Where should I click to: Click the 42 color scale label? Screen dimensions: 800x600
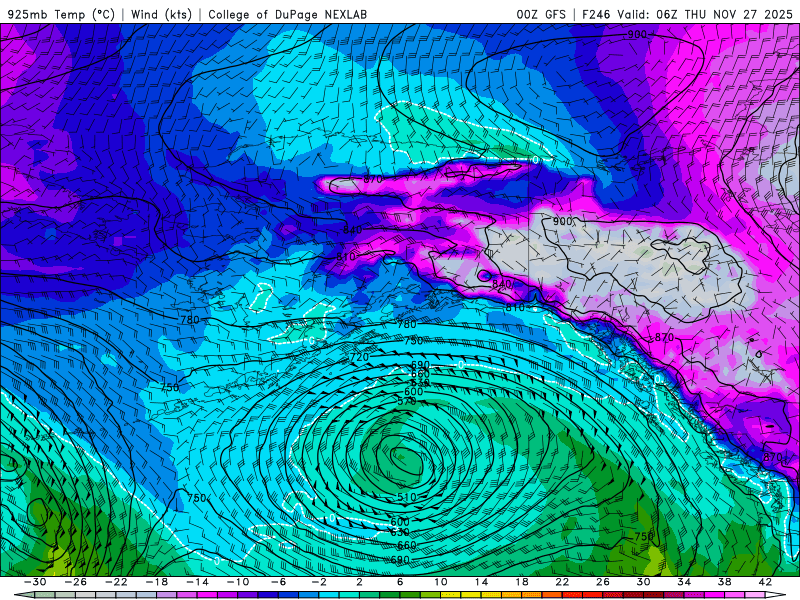(x=765, y=582)
